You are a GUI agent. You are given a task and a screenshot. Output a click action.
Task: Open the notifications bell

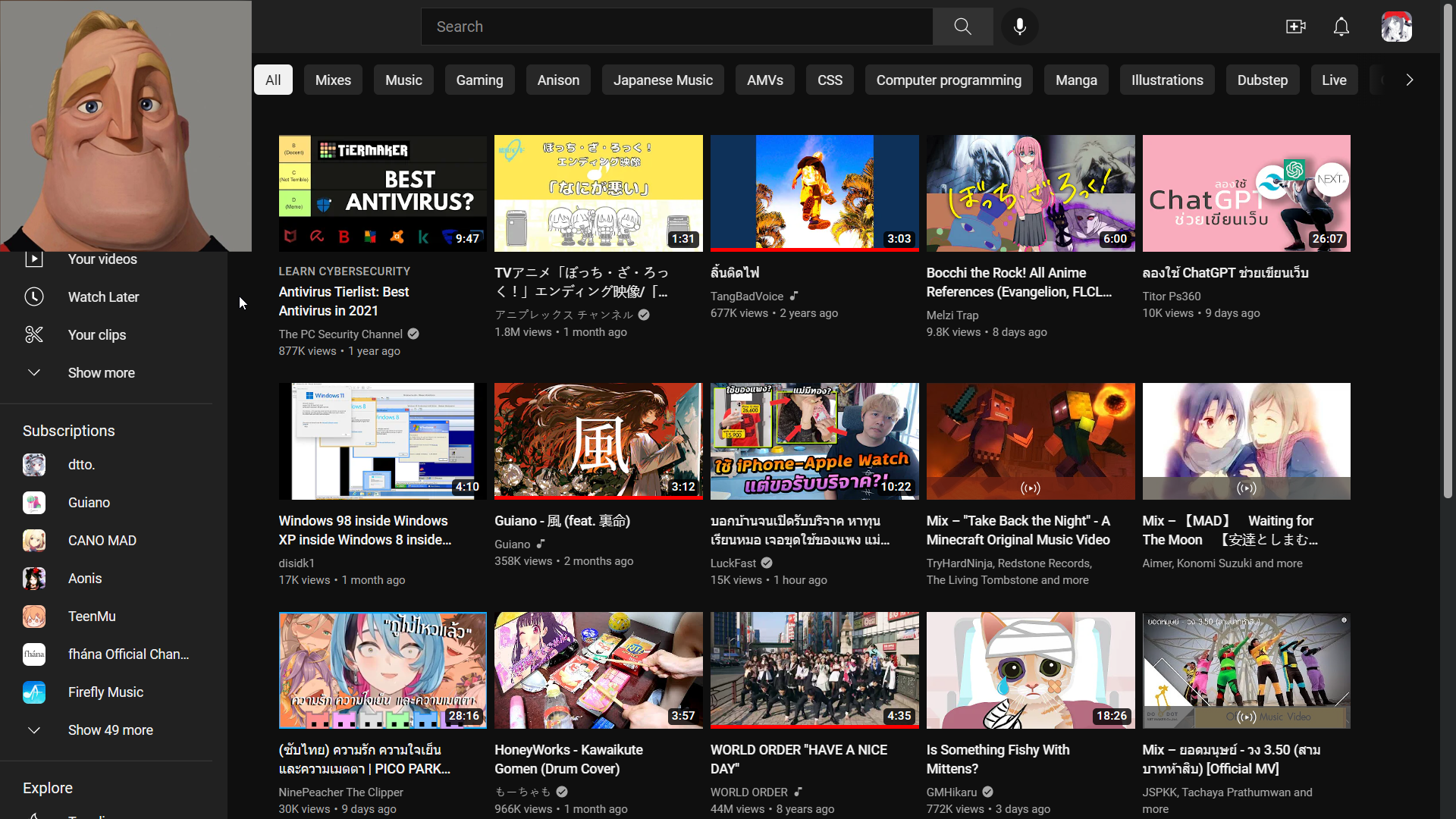pyautogui.click(x=1341, y=27)
